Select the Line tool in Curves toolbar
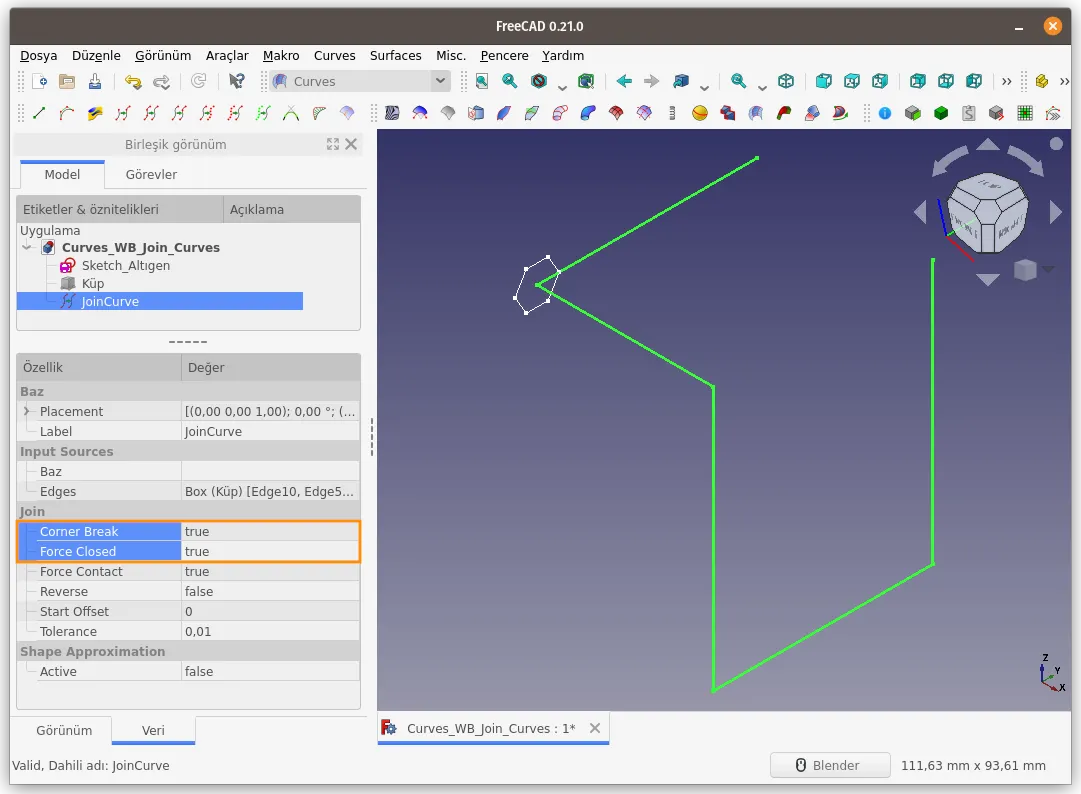The height and width of the screenshot is (794, 1081). coord(39,113)
